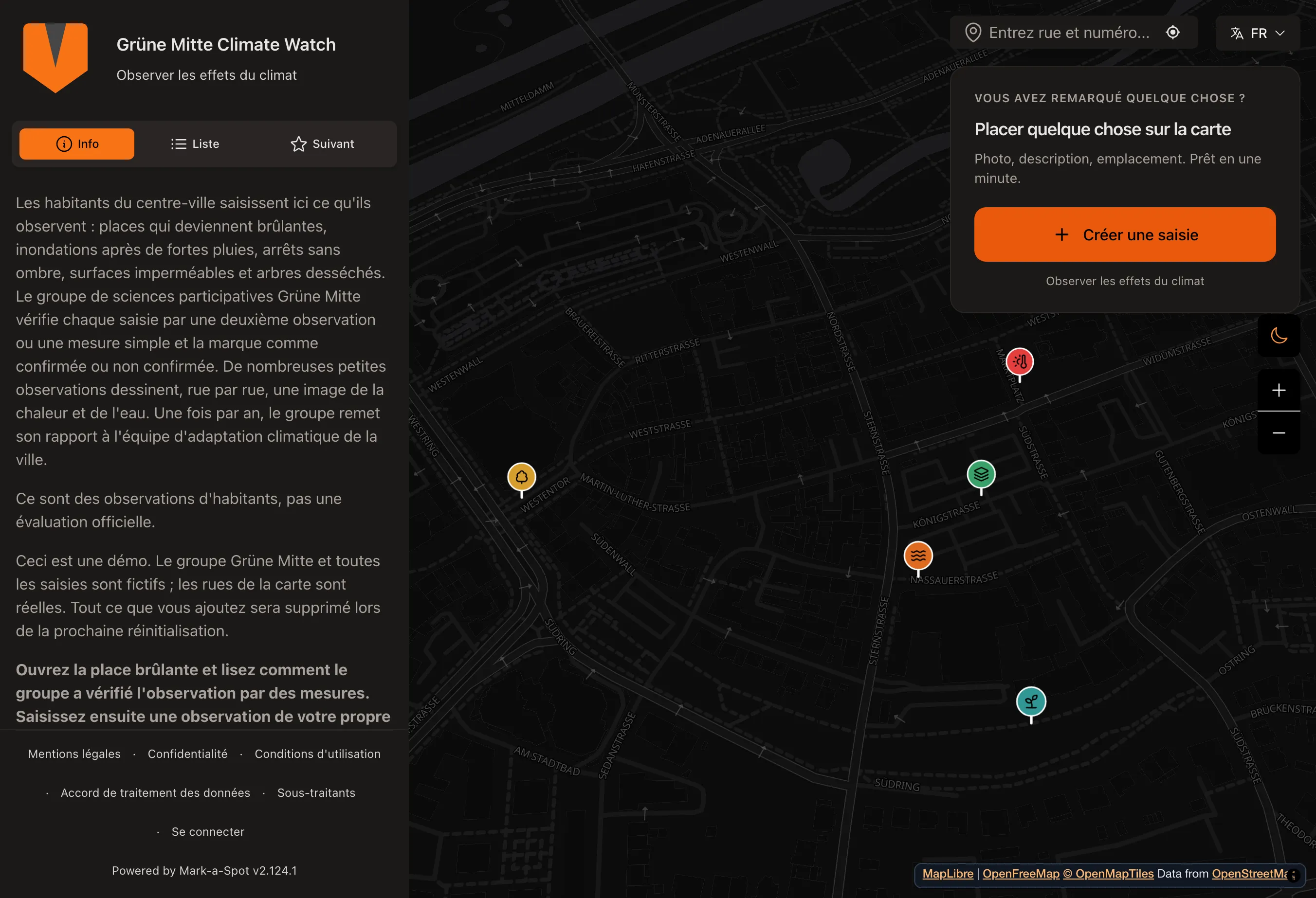Click the Créer une saisie button
This screenshot has height=898, width=1316.
click(1124, 235)
